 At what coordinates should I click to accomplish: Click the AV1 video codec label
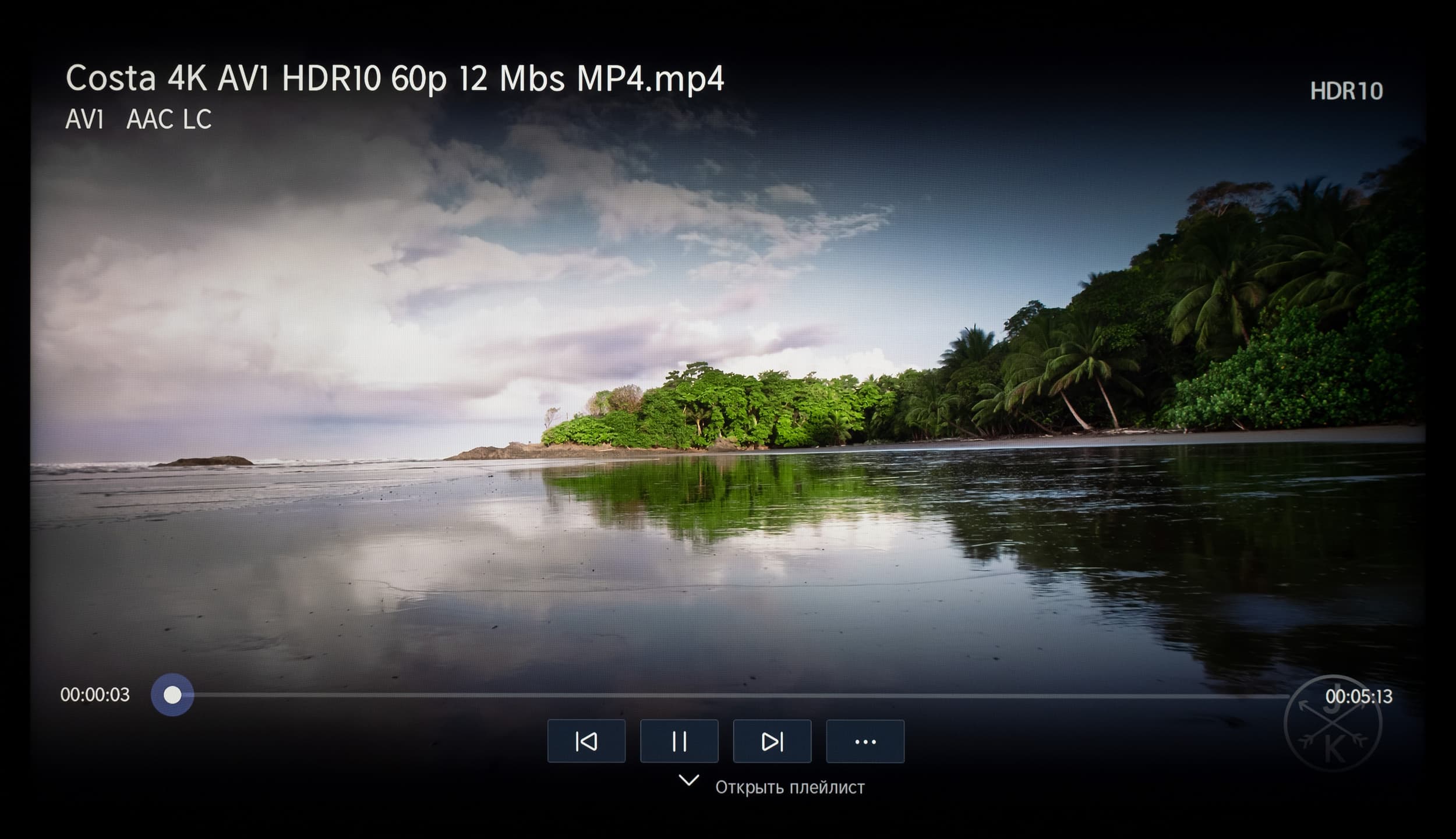coord(84,120)
